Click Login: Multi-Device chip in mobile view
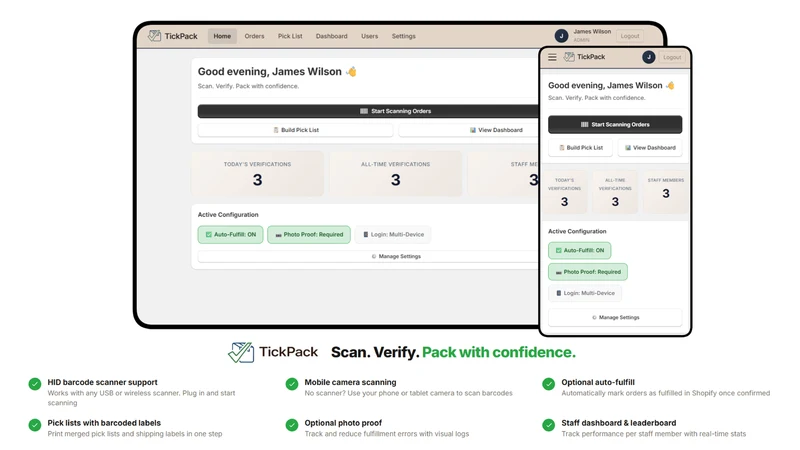The image size is (800, 450). point(585,293)
